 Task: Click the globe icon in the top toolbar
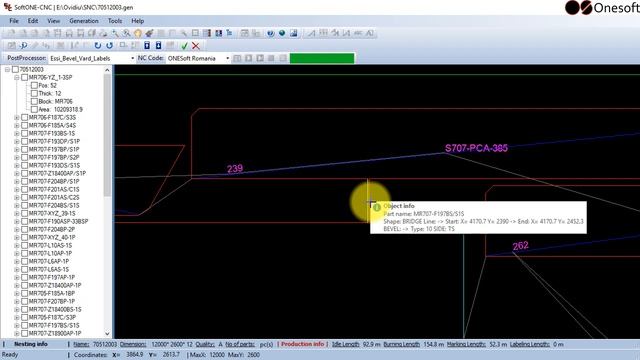[282, 33]
